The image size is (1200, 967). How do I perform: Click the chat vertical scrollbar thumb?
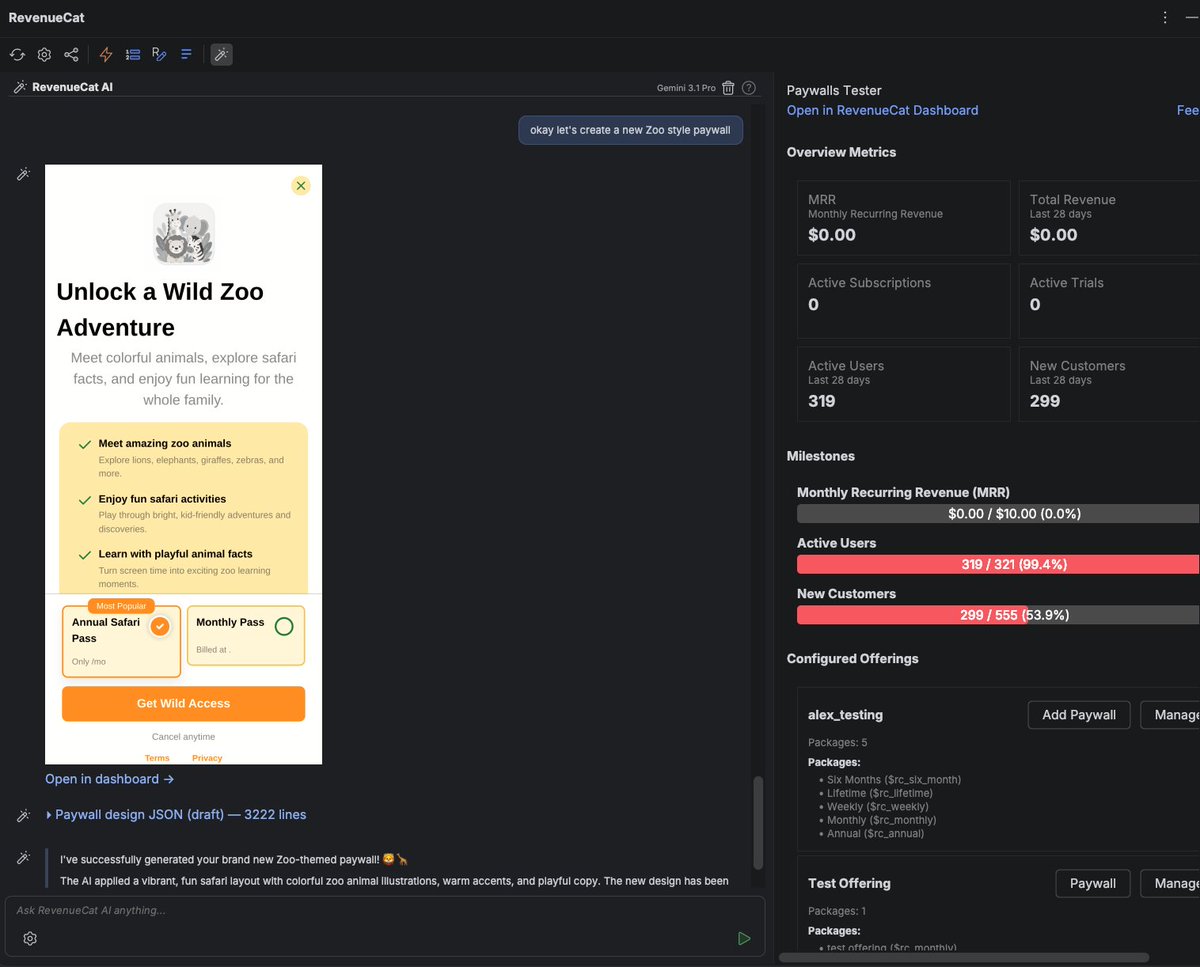click(x=758, y=822)
